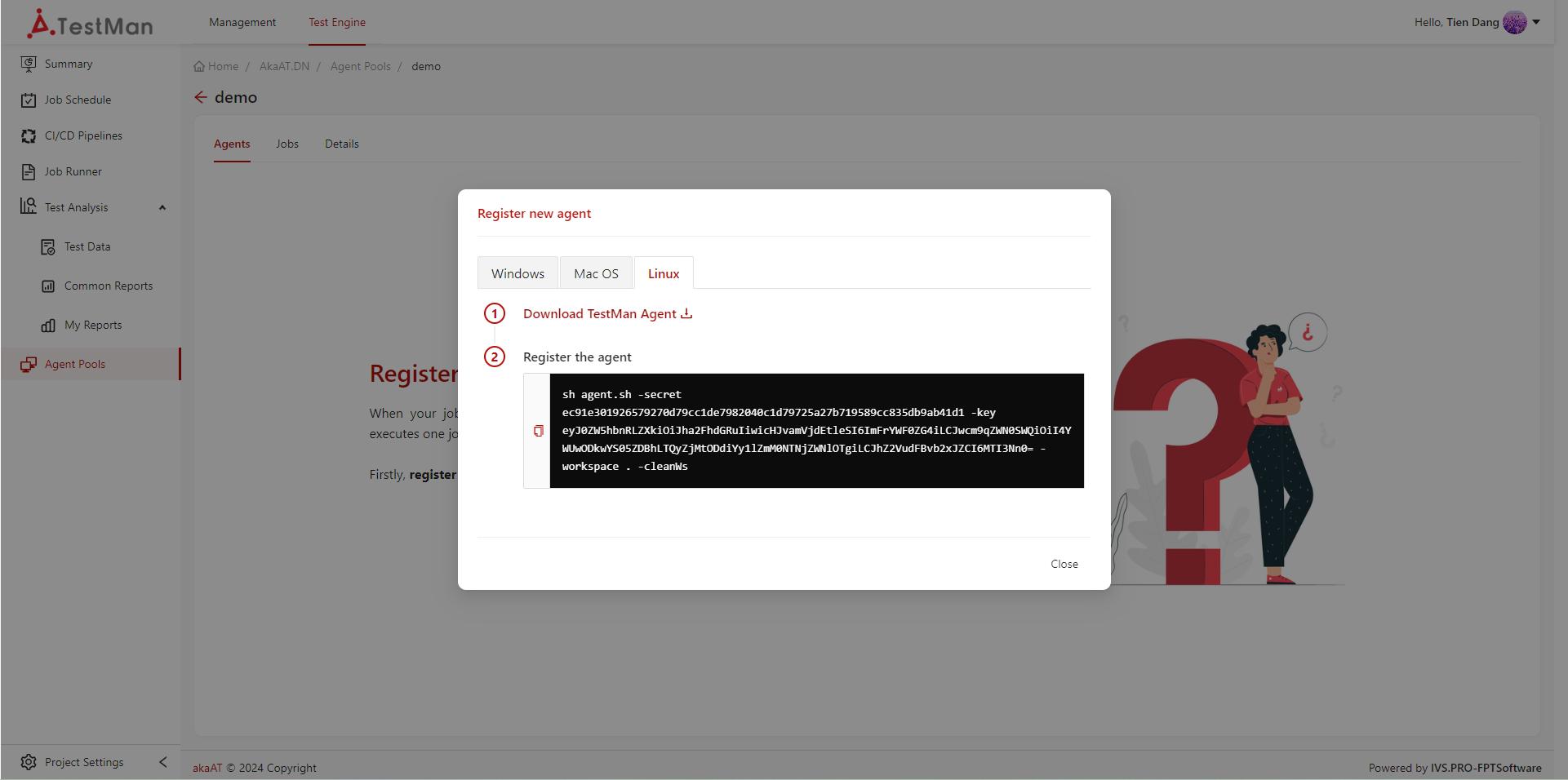
Task: Switch to the Mac OS tab
Action: tap(596, 273)
